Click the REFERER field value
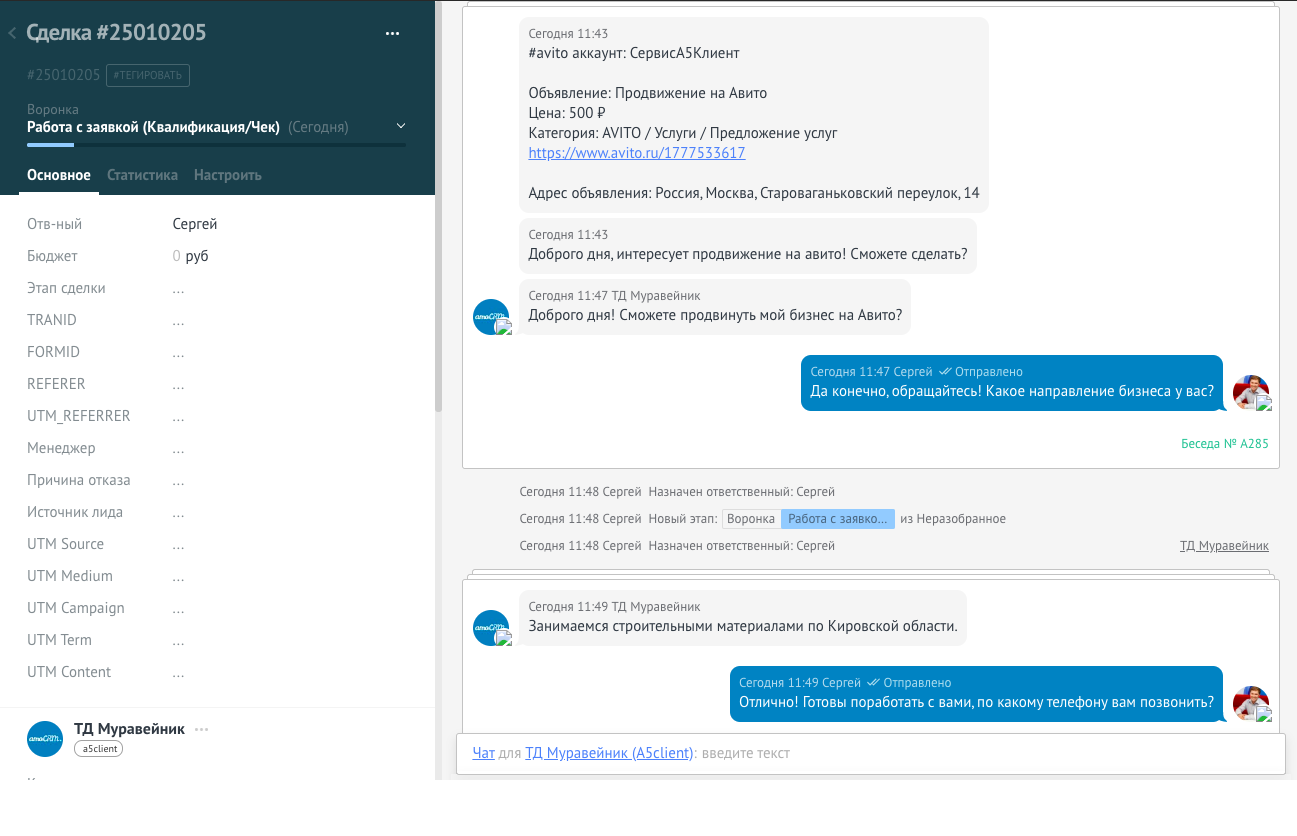The width and height of the screenshot is (1297, 836). pyautogui.click(x=178, y=385)
